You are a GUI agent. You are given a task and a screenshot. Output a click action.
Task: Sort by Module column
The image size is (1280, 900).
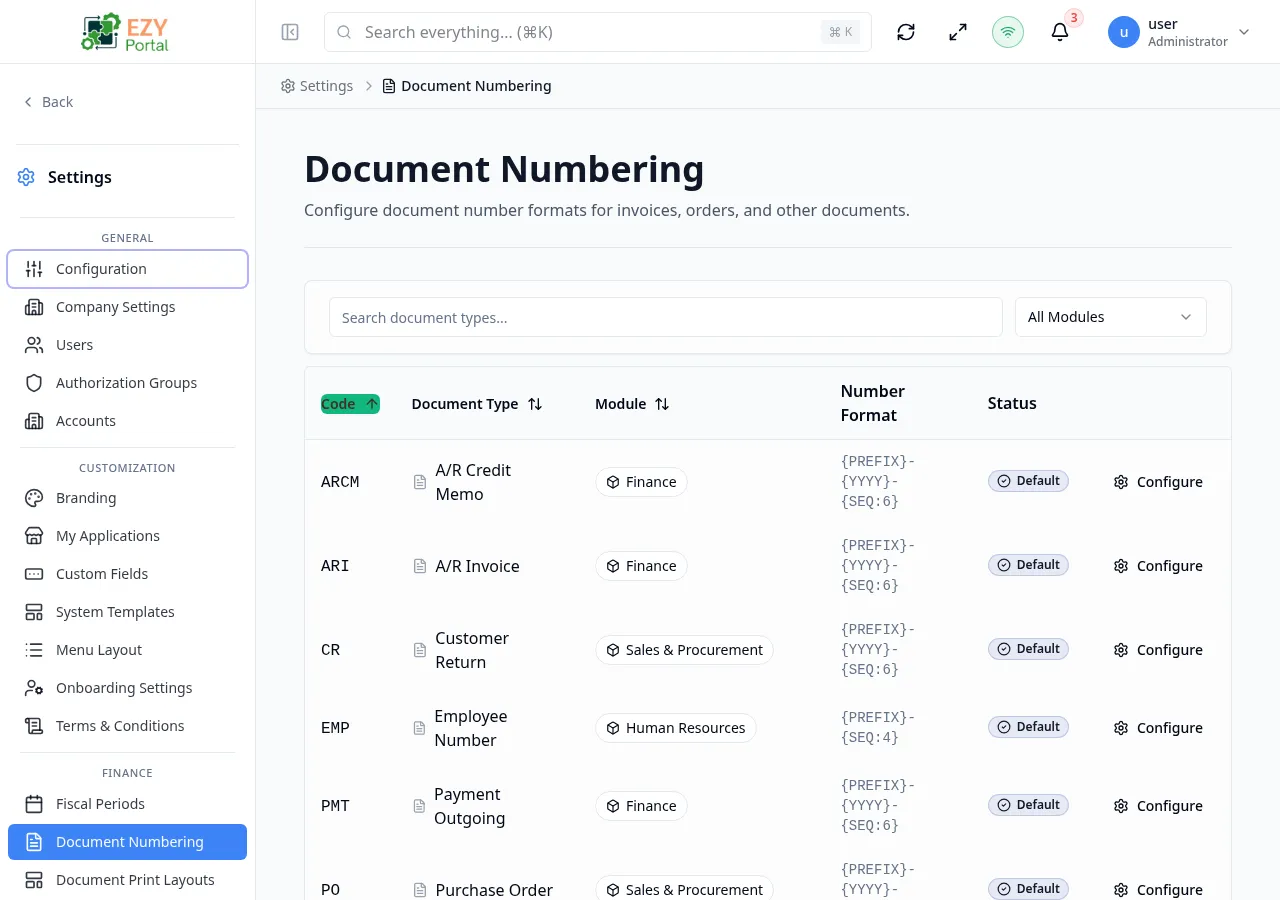(632, 404)
